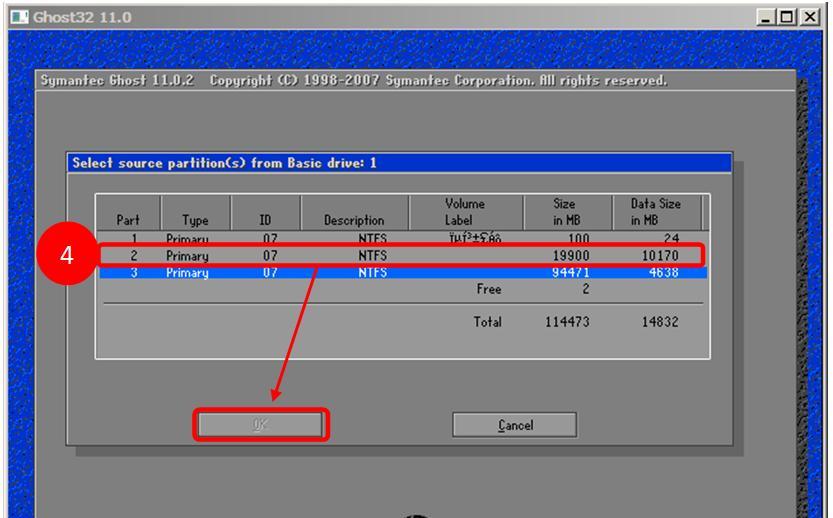Click the 4638 data size value

click(664, 273)
